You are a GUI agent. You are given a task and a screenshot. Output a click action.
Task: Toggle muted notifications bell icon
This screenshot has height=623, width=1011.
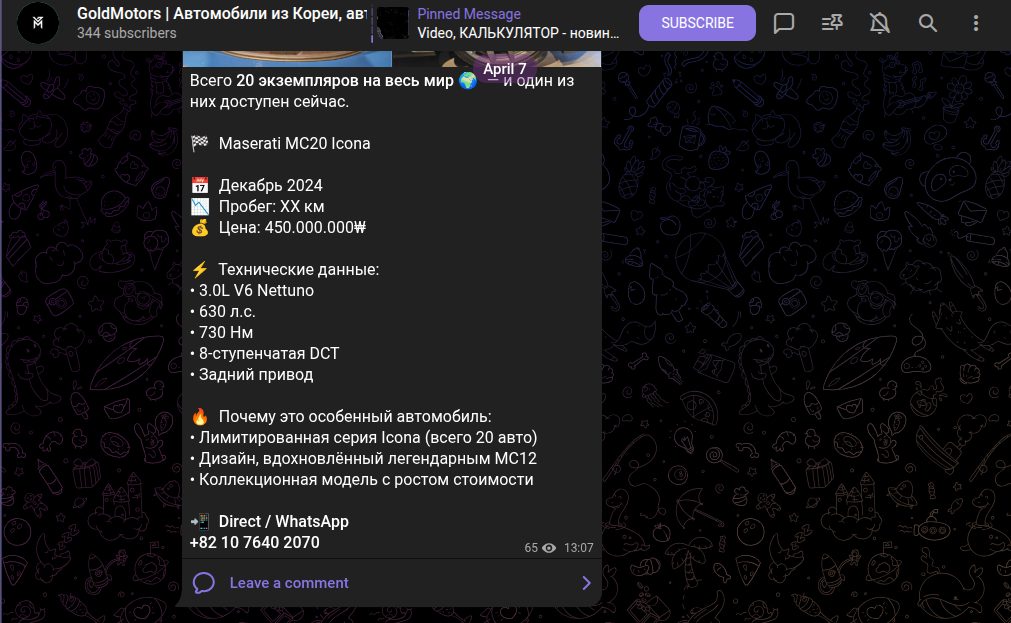coord(879,23)
